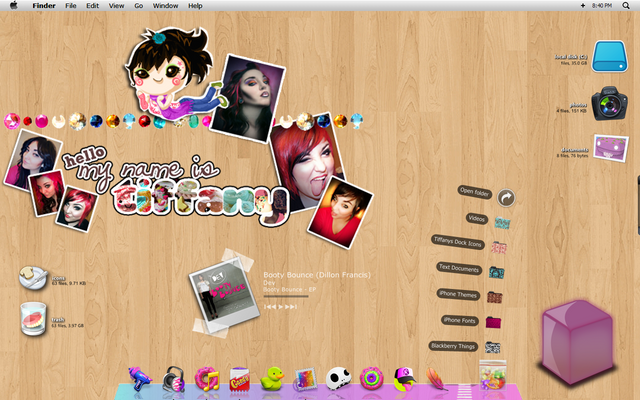Open the green rubber duck dock icon
Image resolution: width=640 pixels, height=400 pixels.
272,379
